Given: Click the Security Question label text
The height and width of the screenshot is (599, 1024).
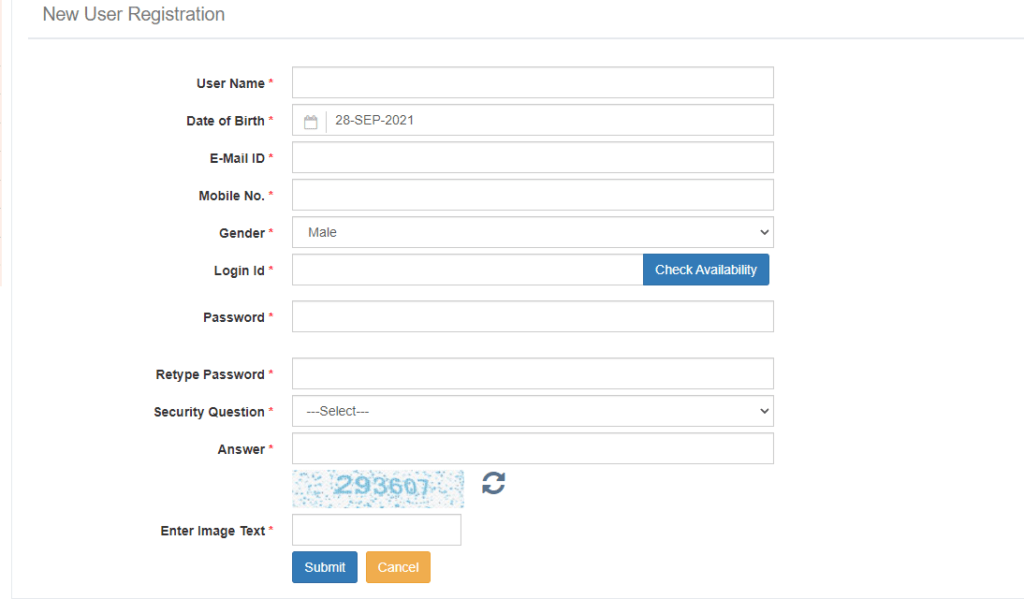Looking at the screenshot, I should 209,412.
